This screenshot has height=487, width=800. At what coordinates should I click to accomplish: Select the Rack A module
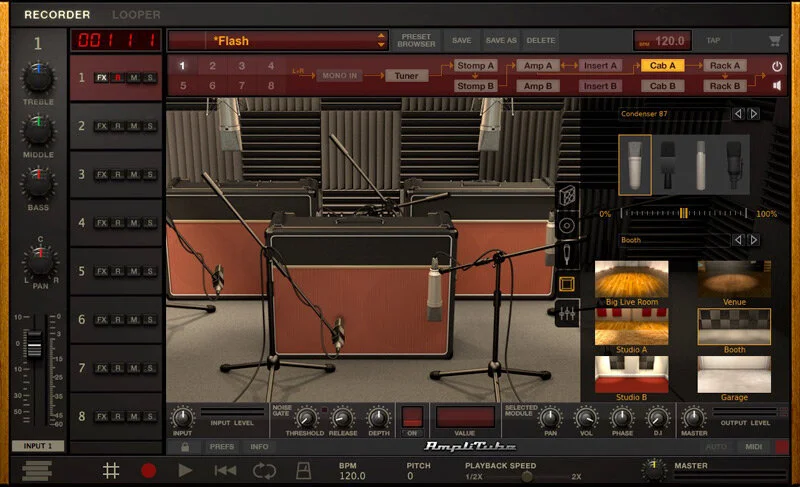pyautogui.click(x=724, y=65)
